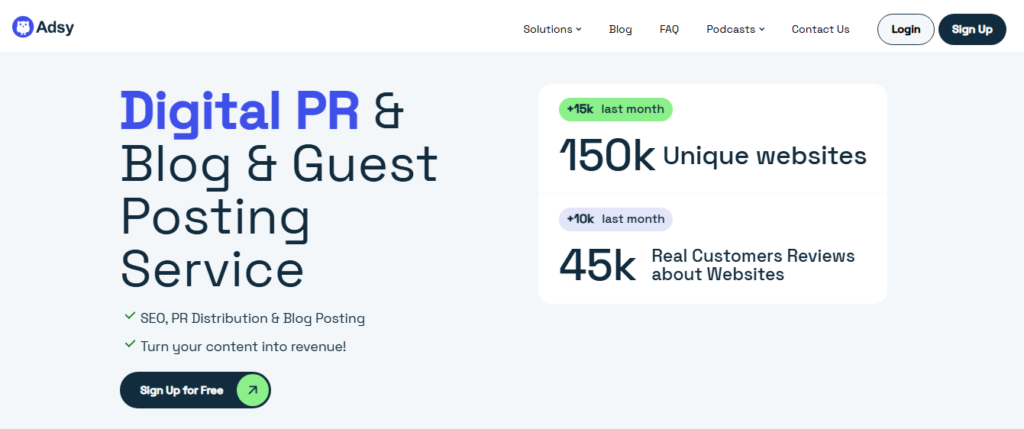This screenshot has height=429, width=1024.
Task: Click the green checkmark beside Turn your content
Action: coord(130,344)
